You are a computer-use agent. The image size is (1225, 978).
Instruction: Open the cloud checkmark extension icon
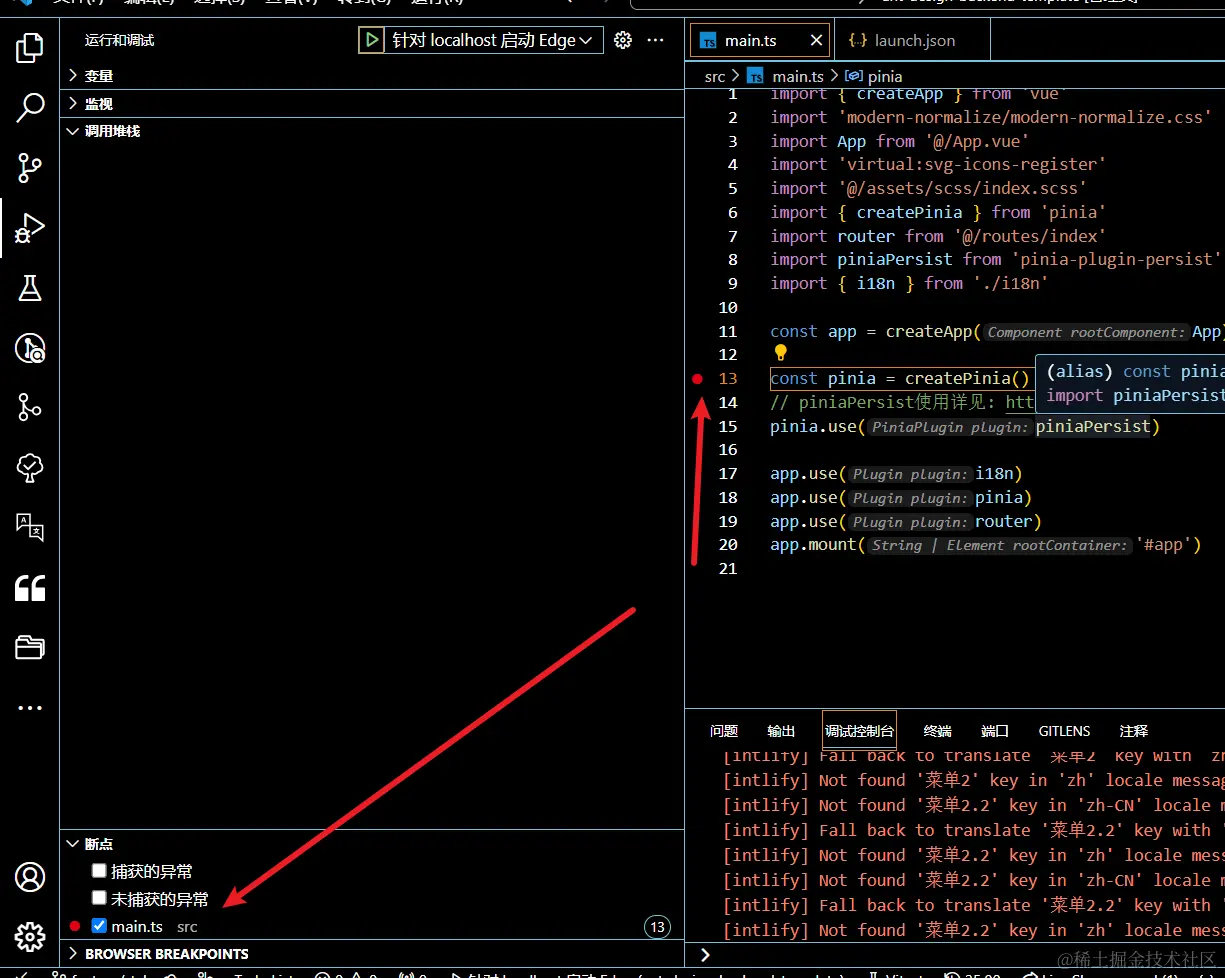coord(30,467)
